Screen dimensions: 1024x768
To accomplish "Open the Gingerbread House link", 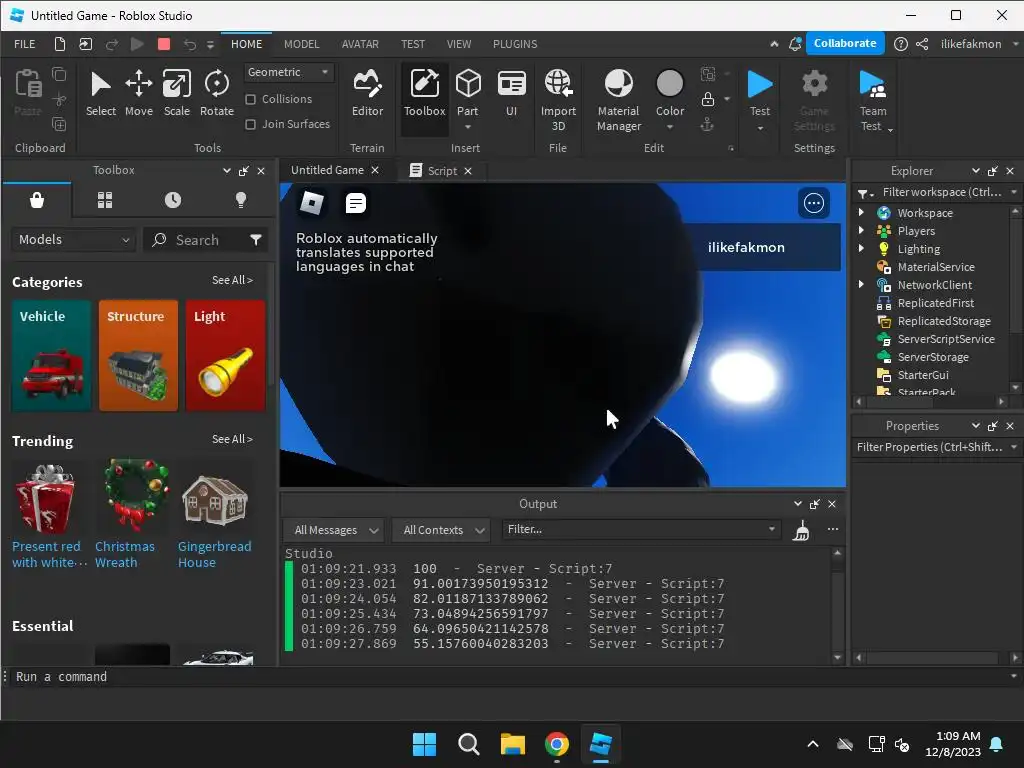I will coord(215,554).
